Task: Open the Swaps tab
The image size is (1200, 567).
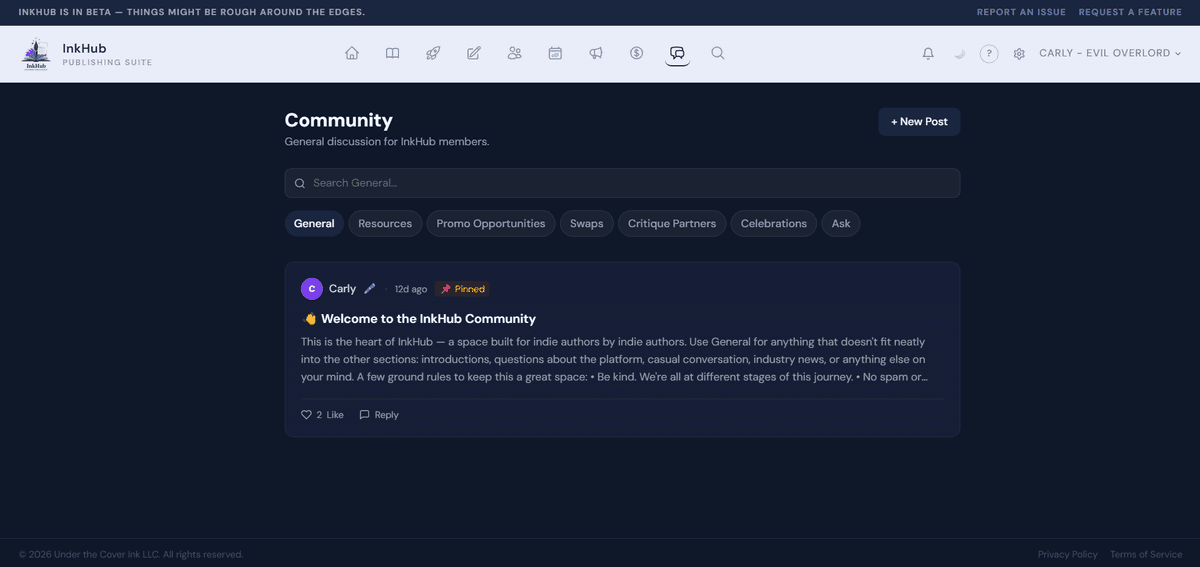Action: (x=587, y=224)
